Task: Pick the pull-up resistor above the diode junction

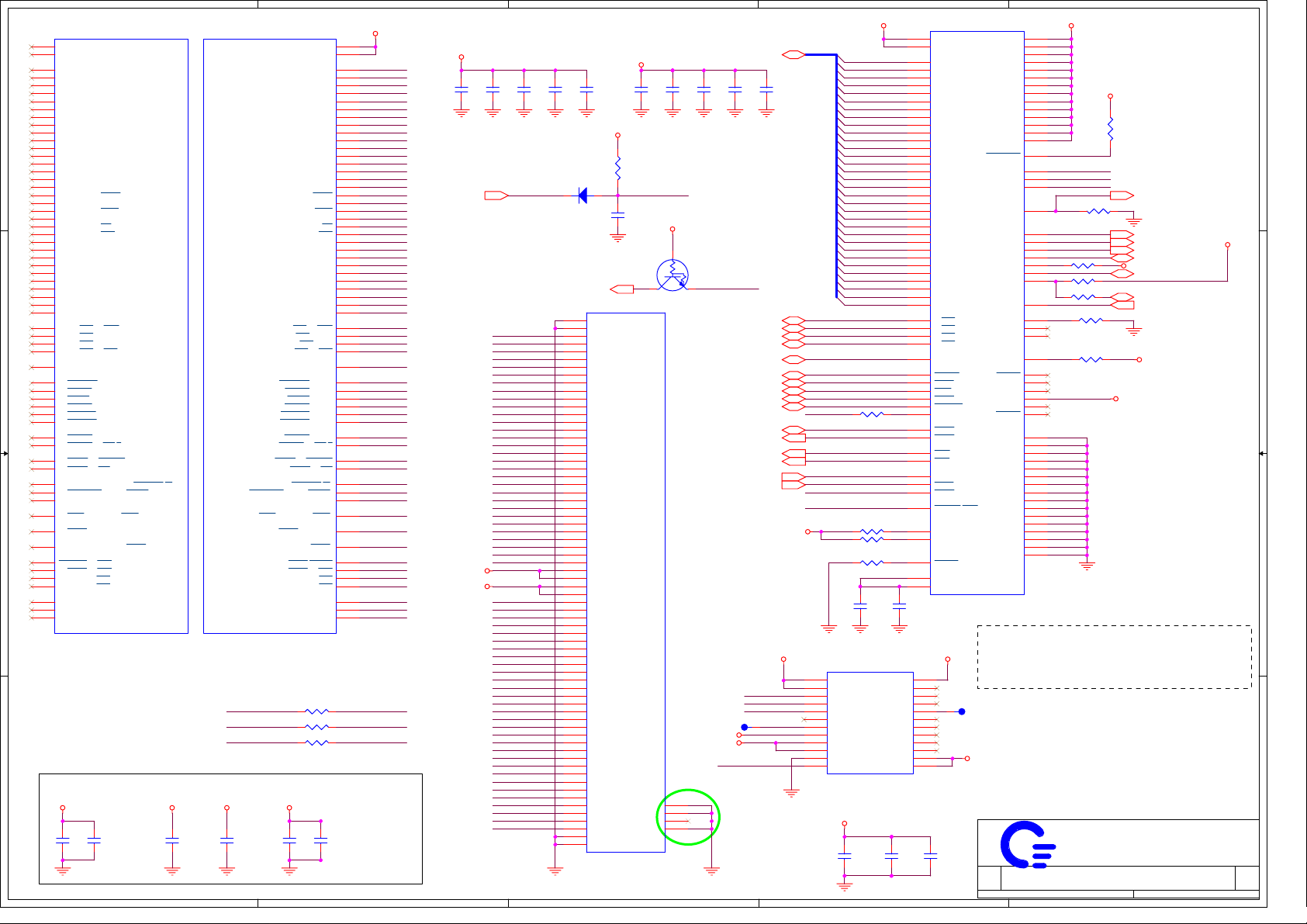Action: tap(618, 168)
